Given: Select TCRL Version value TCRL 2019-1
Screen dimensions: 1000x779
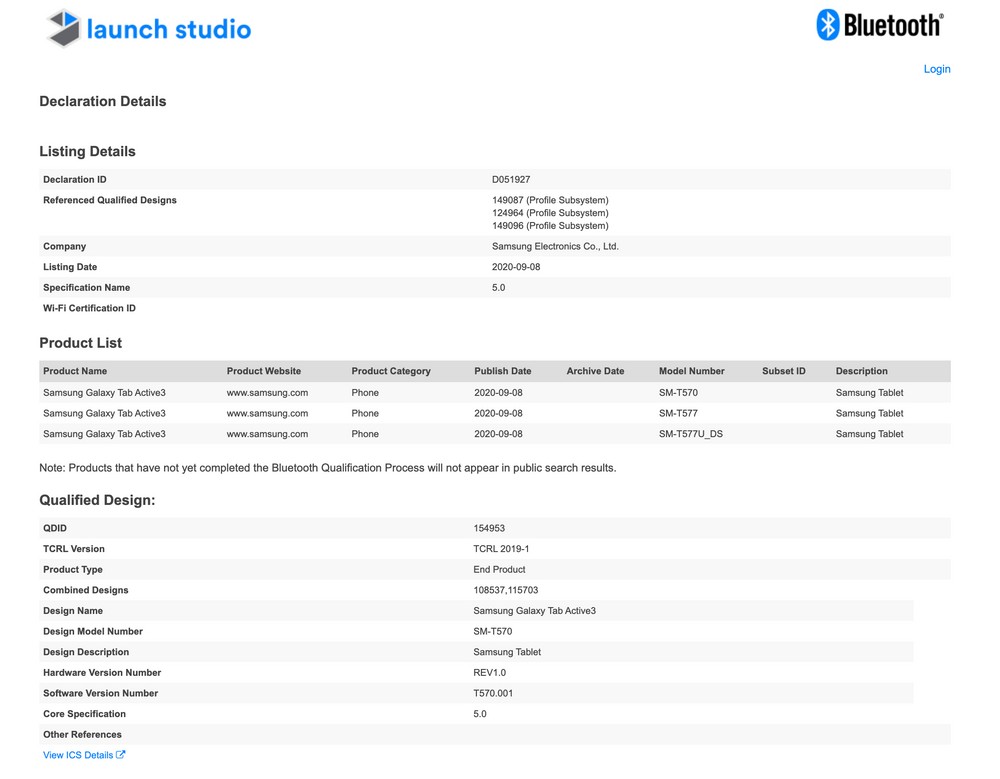Looking at the screenshot, I should point(501,549).
